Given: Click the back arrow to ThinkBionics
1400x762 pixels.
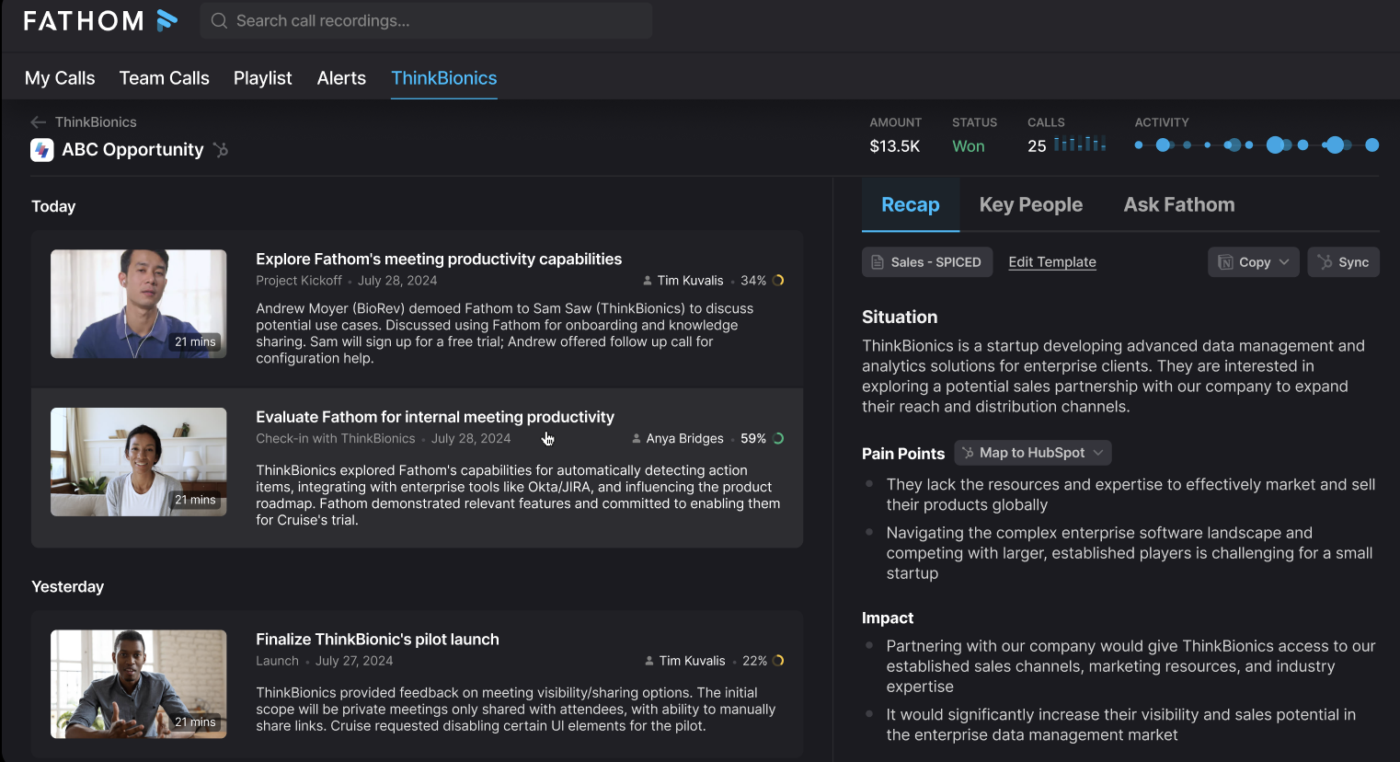Looking at the screenshot, I should pyautogui.click(x=39, y=122).
